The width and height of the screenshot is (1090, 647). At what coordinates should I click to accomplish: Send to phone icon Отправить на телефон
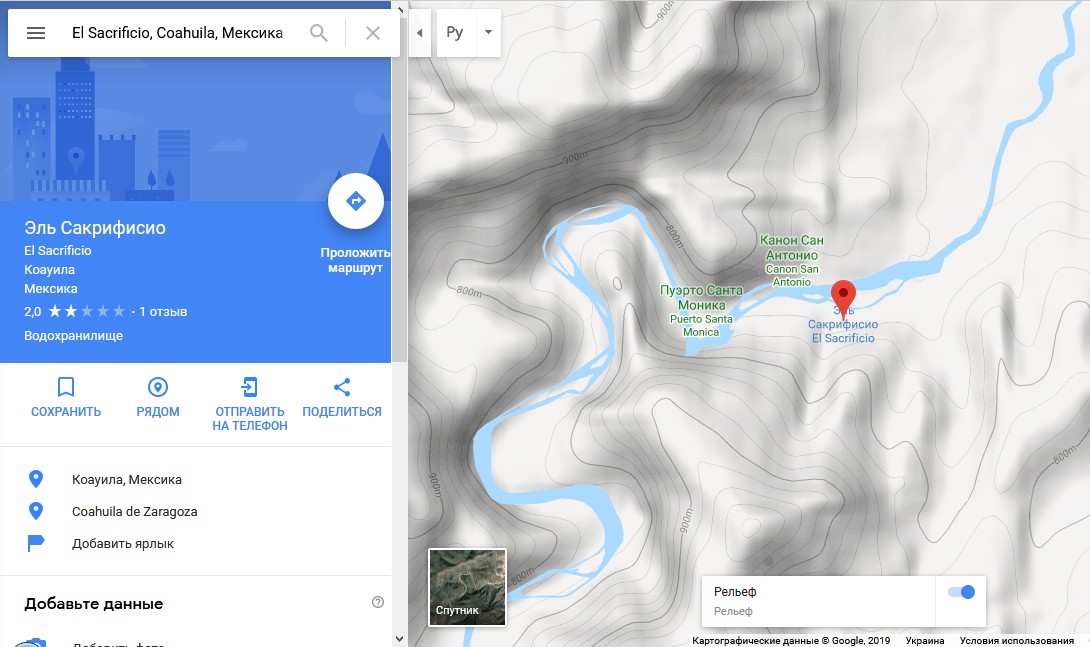[250, 387]
